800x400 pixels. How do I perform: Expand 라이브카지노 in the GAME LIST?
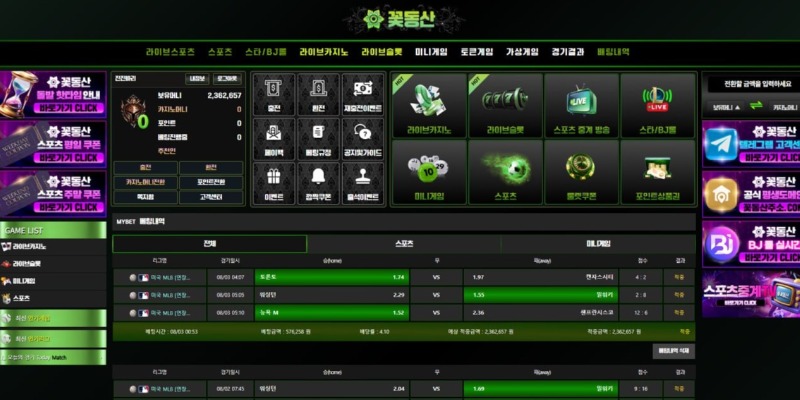(x=54, y=246)
